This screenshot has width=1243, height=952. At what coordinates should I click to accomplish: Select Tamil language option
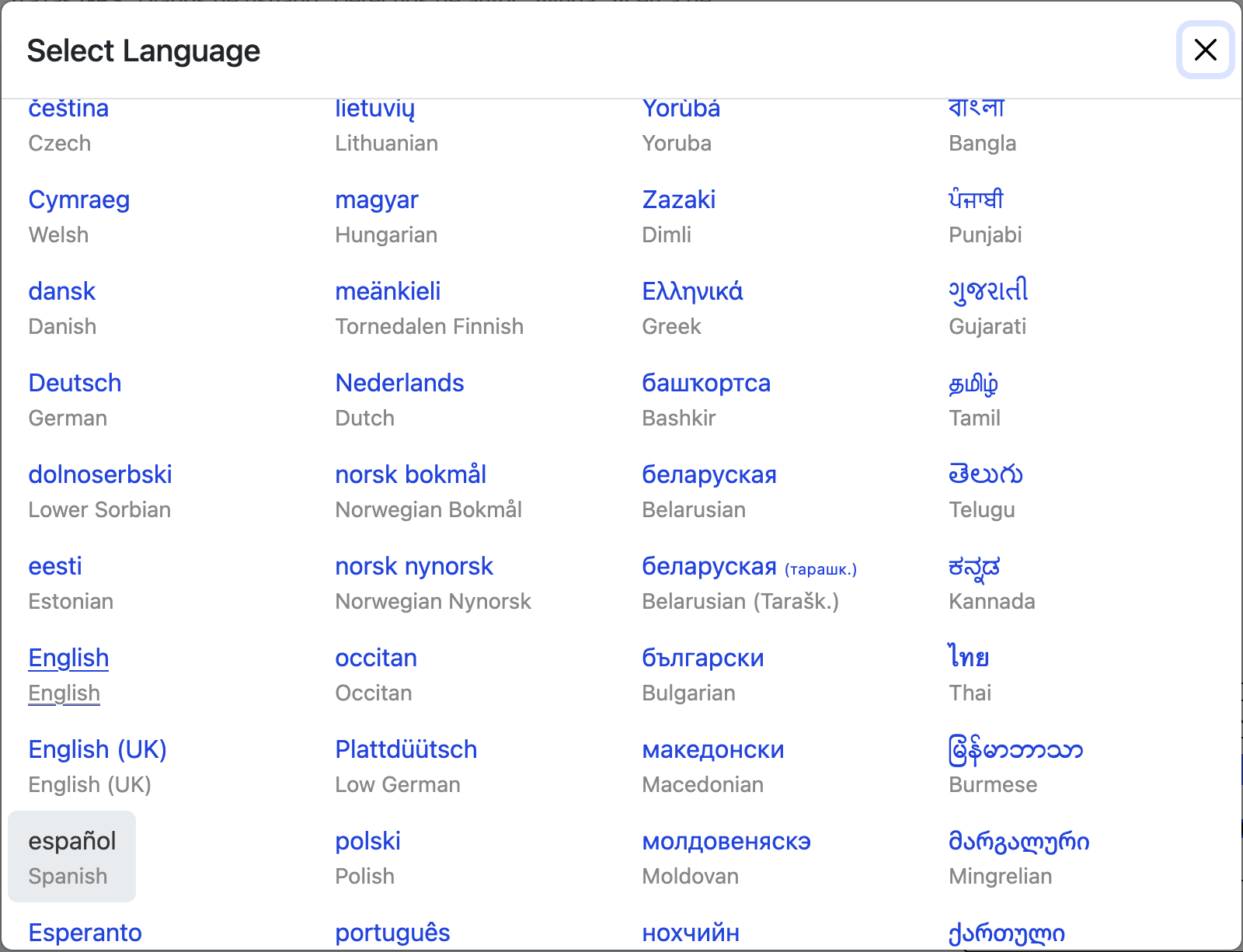[973, 384]
